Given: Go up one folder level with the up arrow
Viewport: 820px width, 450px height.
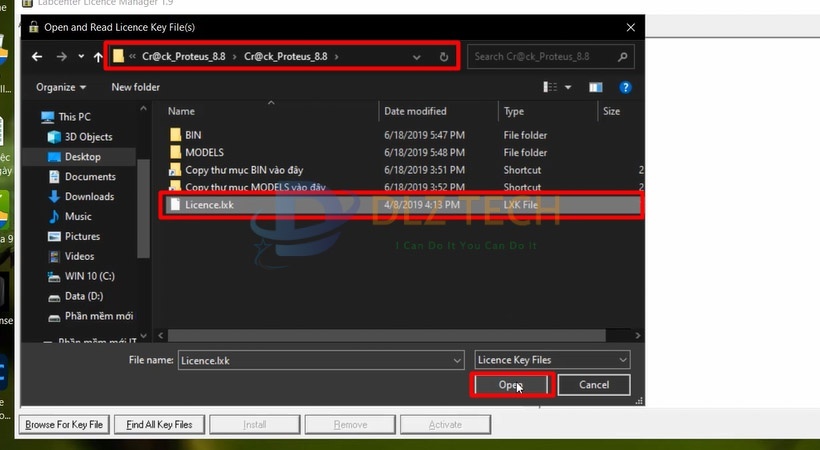Looking at the screenshot, I should pos(97,57).
